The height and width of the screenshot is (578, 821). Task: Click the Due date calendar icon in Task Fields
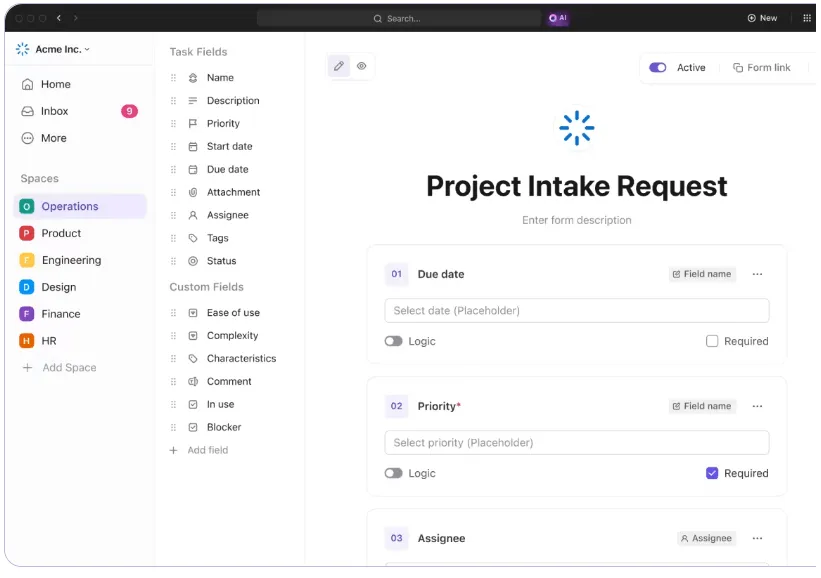(193, 170)
